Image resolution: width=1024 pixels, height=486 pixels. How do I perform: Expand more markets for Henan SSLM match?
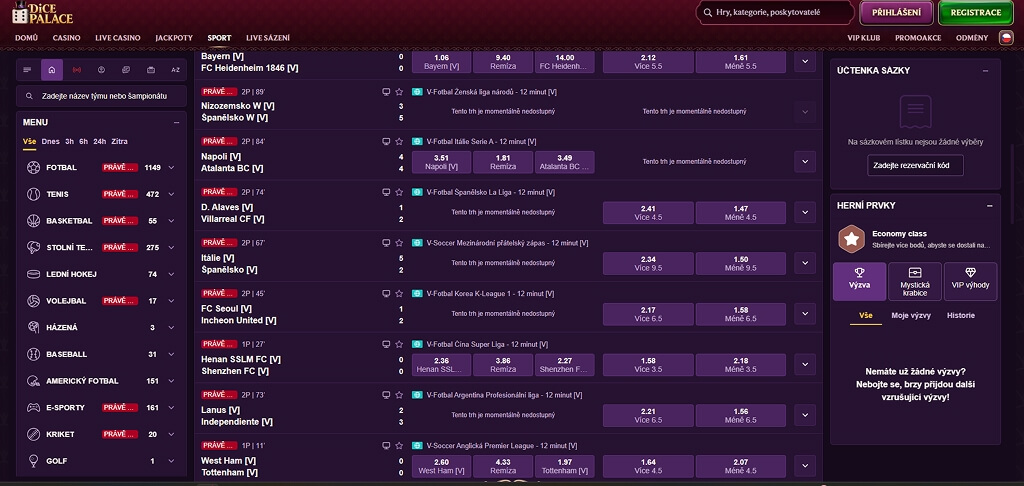pos(805,364)
